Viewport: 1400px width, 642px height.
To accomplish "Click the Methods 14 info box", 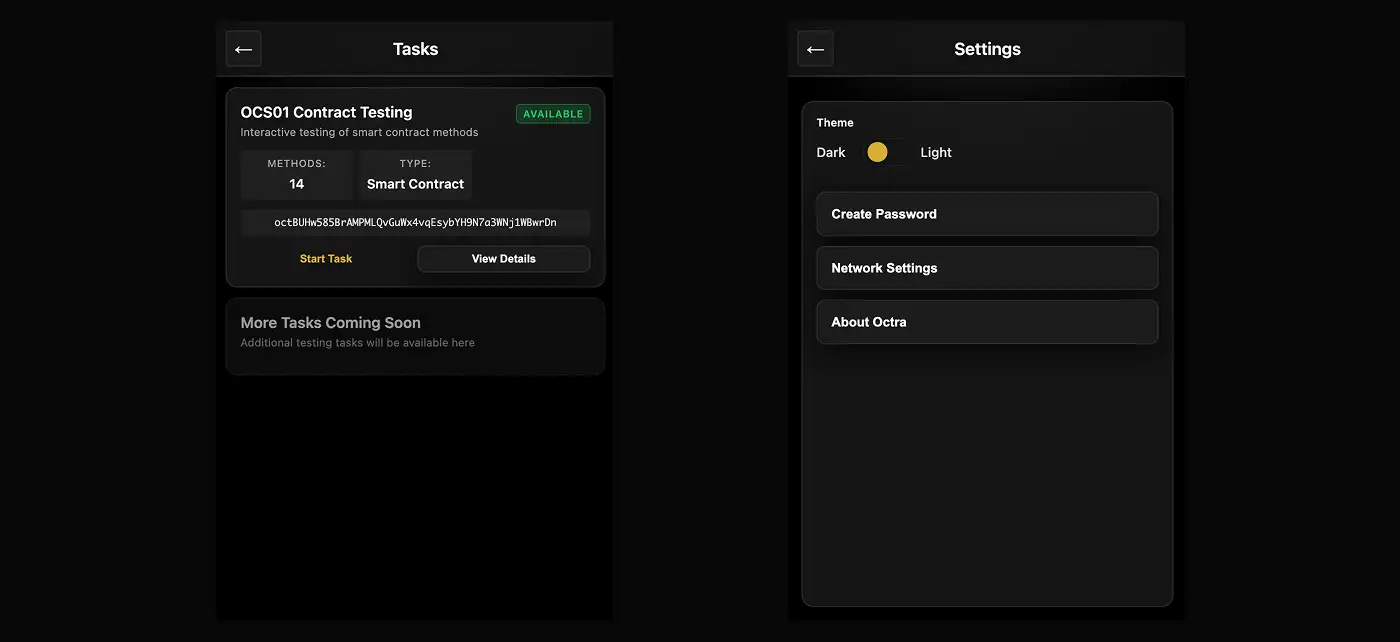I will [296, 175].
